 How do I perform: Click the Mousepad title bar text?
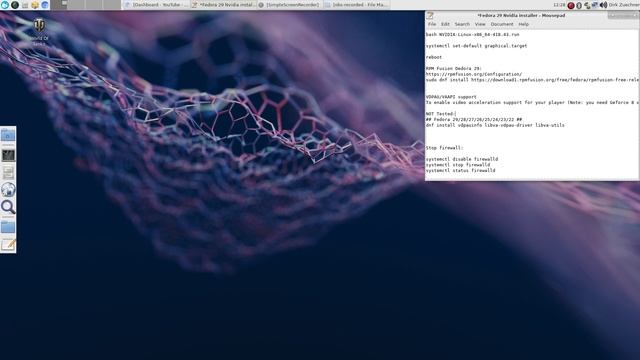pyautogui.click(x=521, y=16)
